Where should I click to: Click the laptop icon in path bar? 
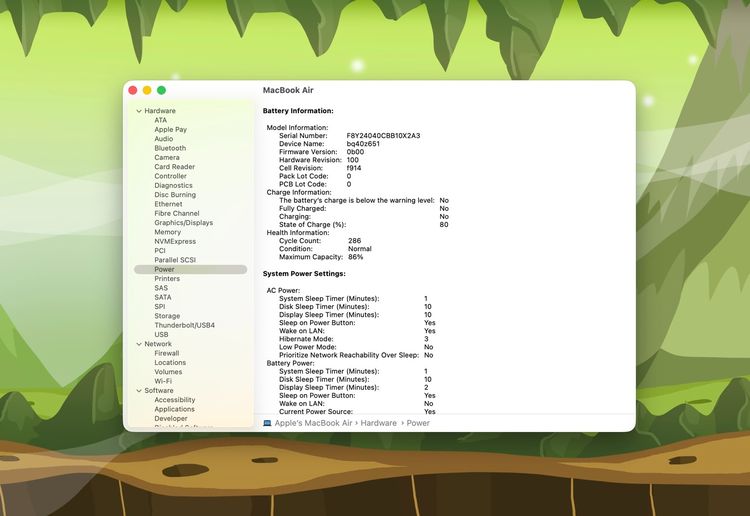click(x=267, y=423)
